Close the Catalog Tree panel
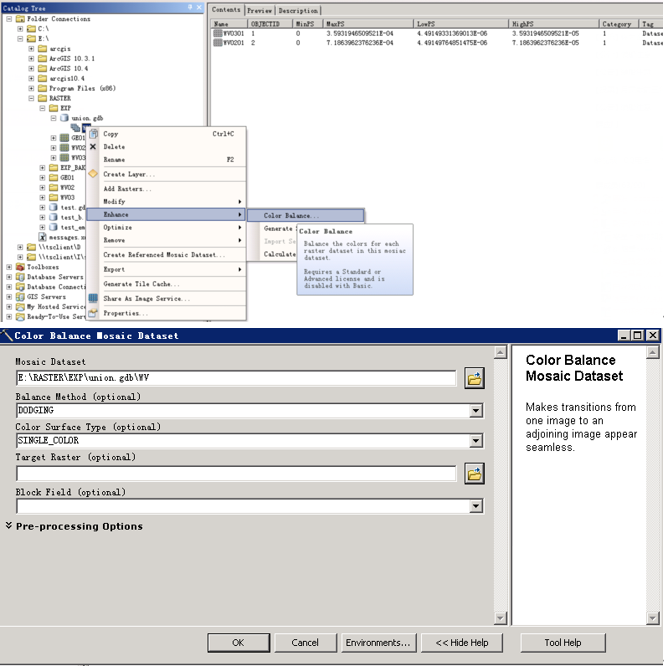The width and height of the screenshot is (664, 666). pyautogui.click(x=199, y=7)
